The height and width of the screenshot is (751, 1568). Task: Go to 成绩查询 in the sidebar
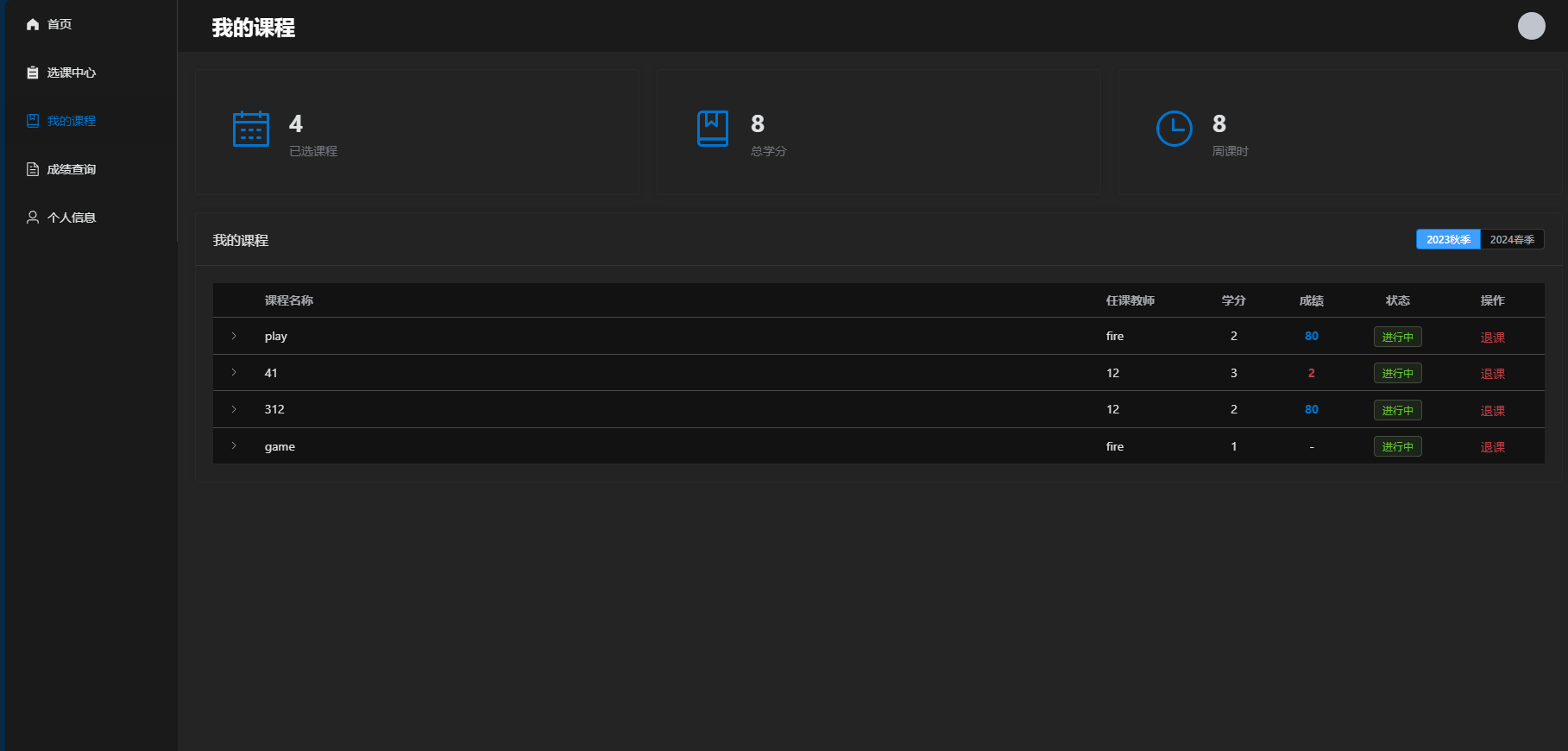point(71,169)
